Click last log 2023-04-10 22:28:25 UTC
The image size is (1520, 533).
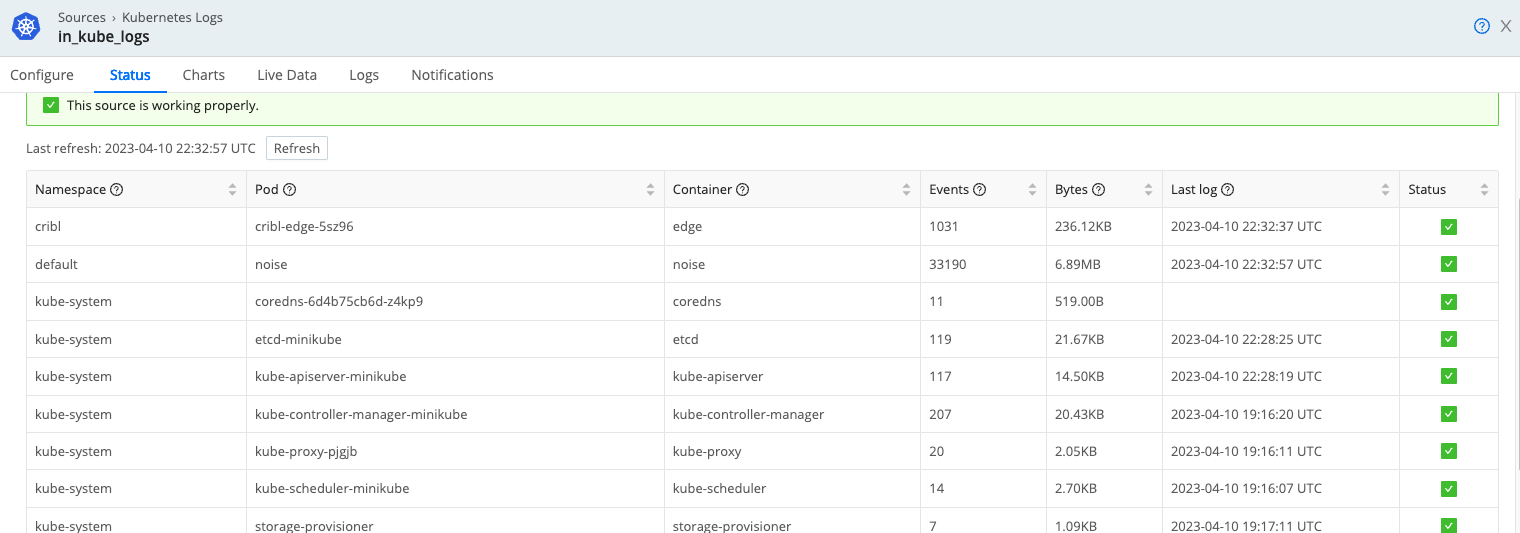coord(1246,339)
